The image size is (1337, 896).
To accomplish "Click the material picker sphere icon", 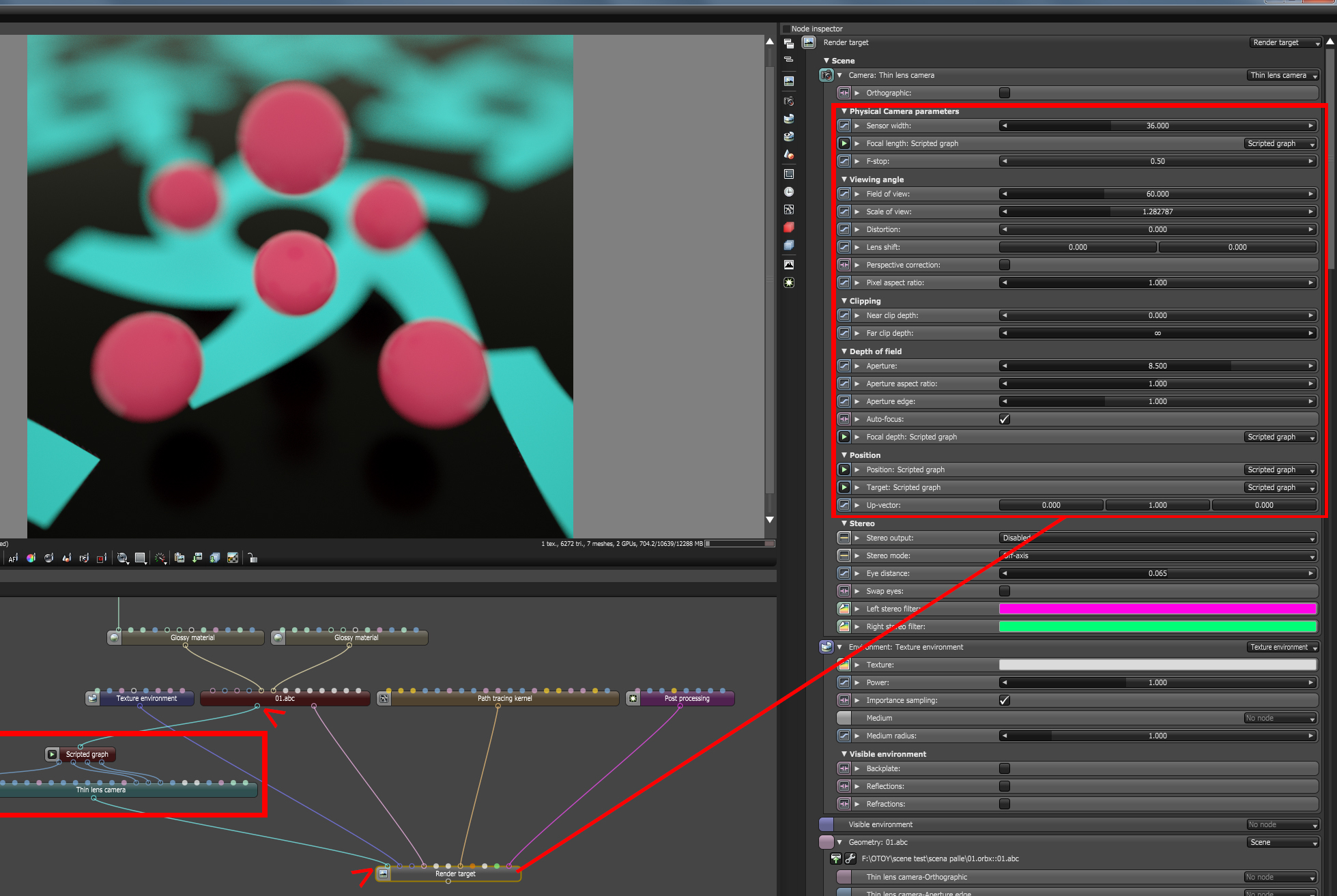I will point(49,558).
